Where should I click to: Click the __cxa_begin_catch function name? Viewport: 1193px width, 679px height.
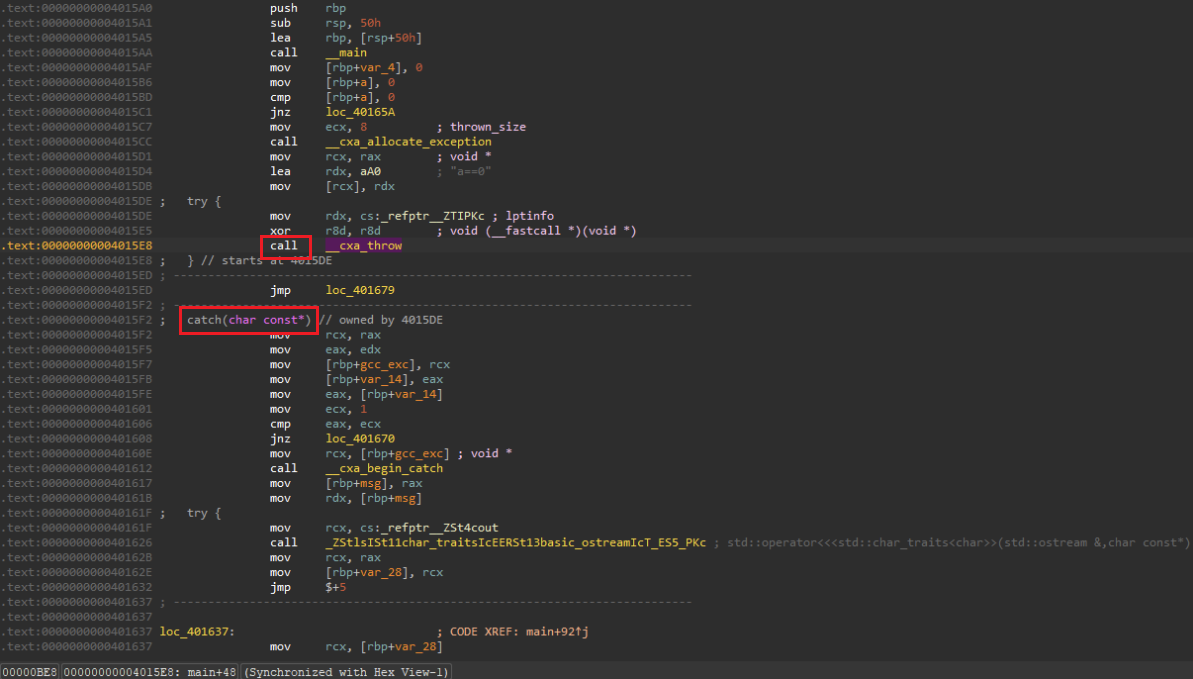384,468
